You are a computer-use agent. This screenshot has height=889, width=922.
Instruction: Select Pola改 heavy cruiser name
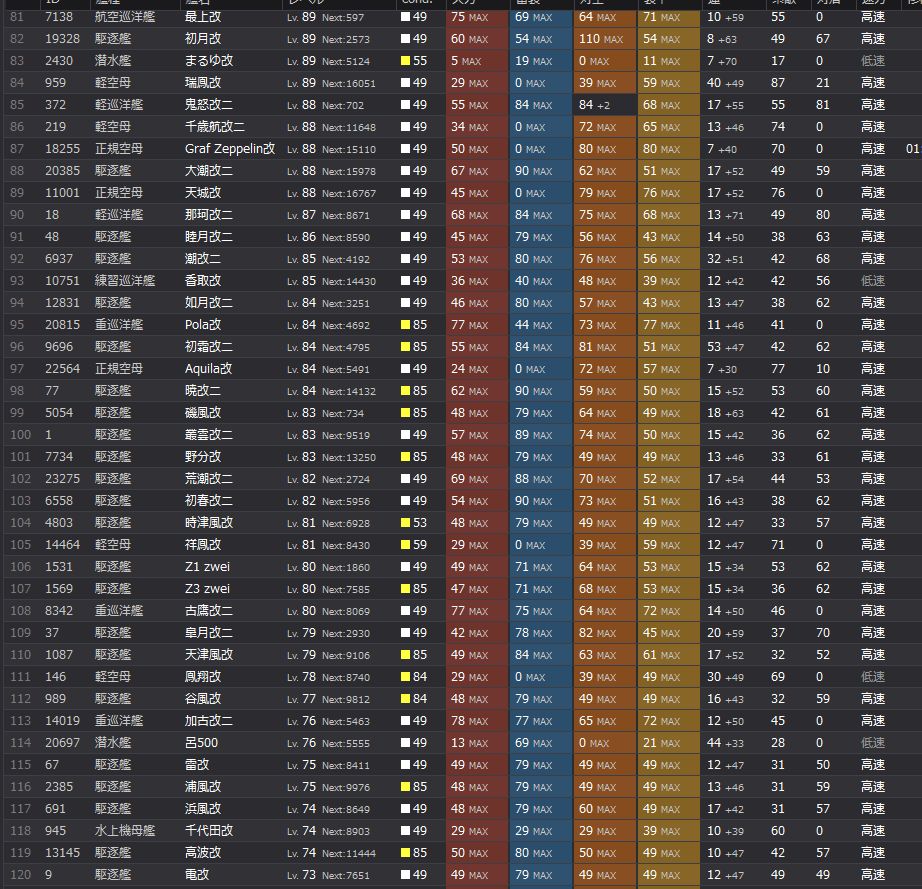pos(203,325)
